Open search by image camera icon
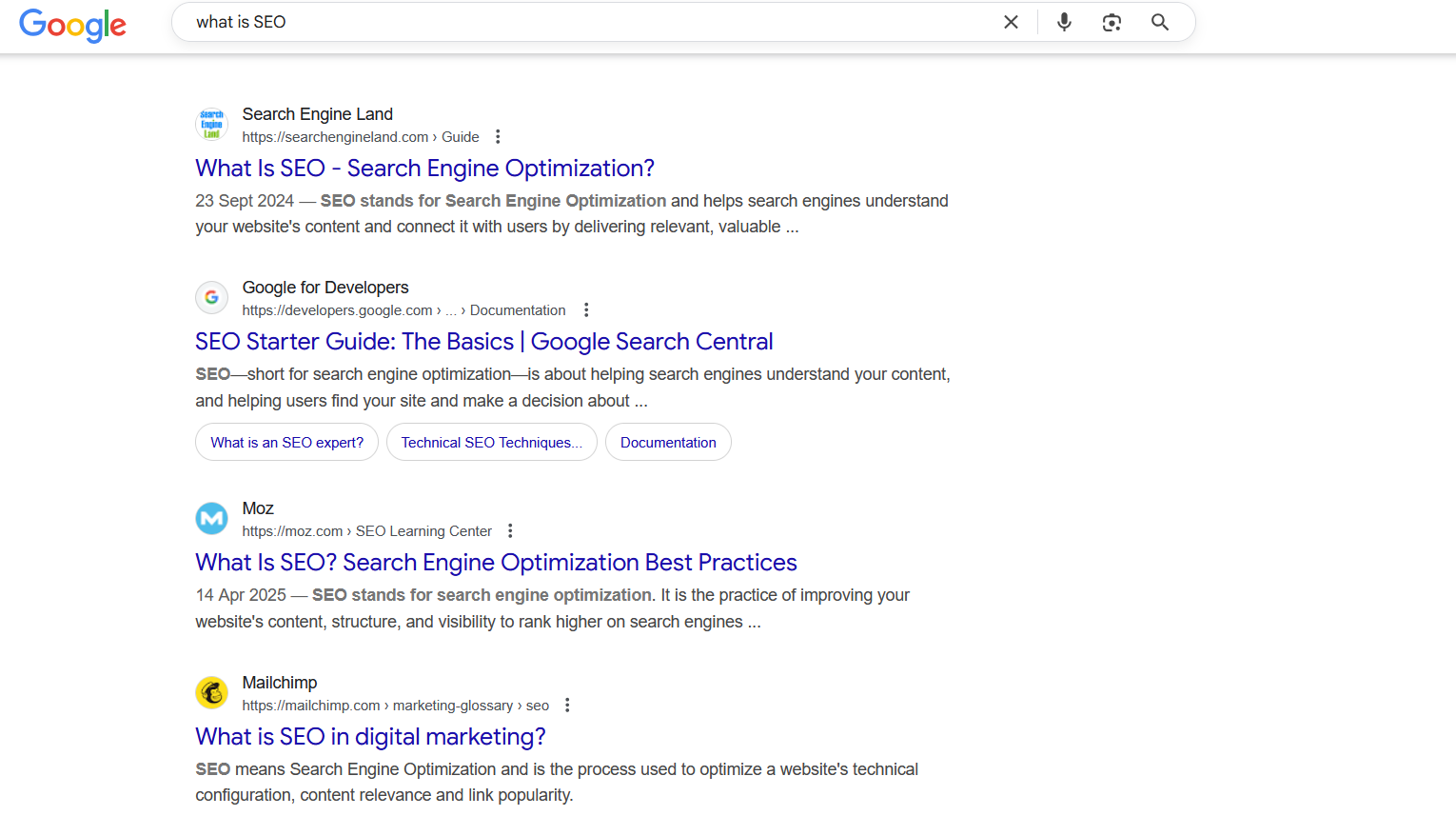1456x816 pixels. 1112,22
